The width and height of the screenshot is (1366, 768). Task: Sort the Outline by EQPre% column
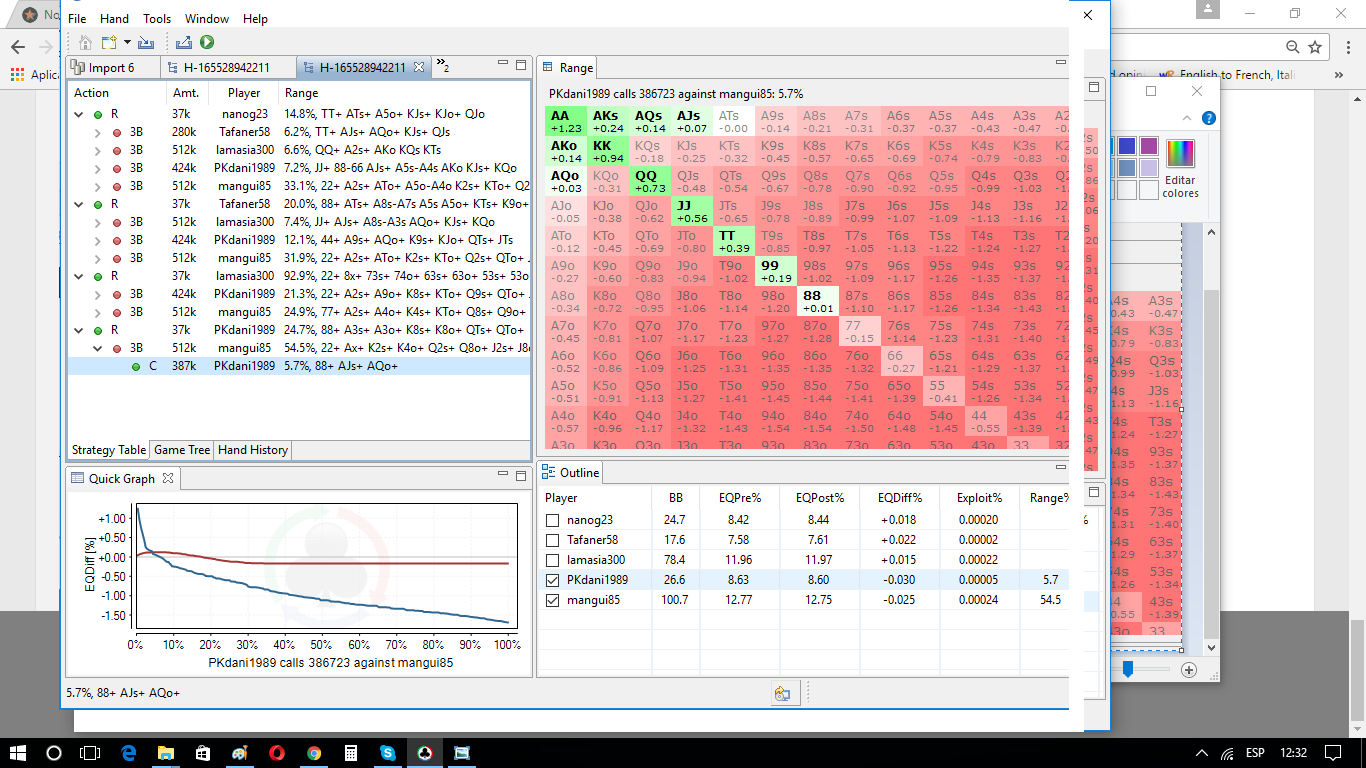pyautogui.click(x=740, y=497)
